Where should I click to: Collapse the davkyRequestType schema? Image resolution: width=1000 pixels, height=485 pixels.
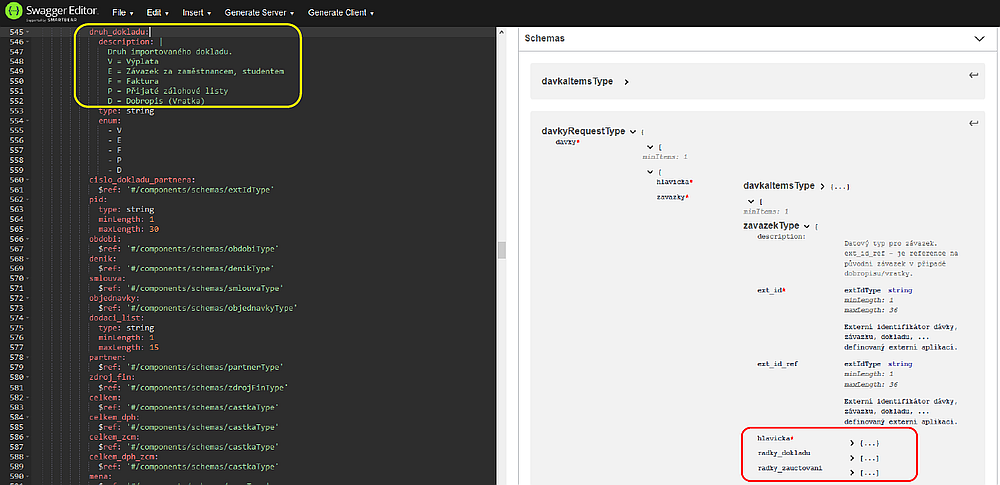(x=633, y=131)
